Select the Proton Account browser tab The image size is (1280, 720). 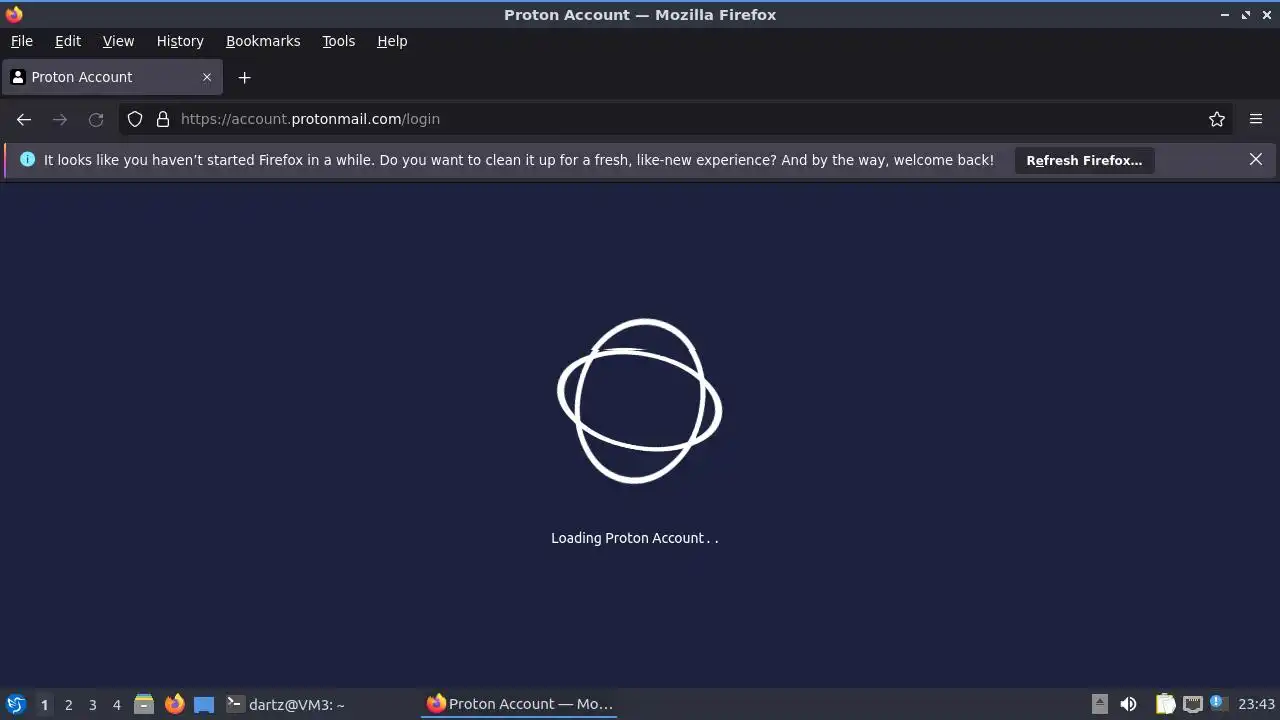click(111, 77)
